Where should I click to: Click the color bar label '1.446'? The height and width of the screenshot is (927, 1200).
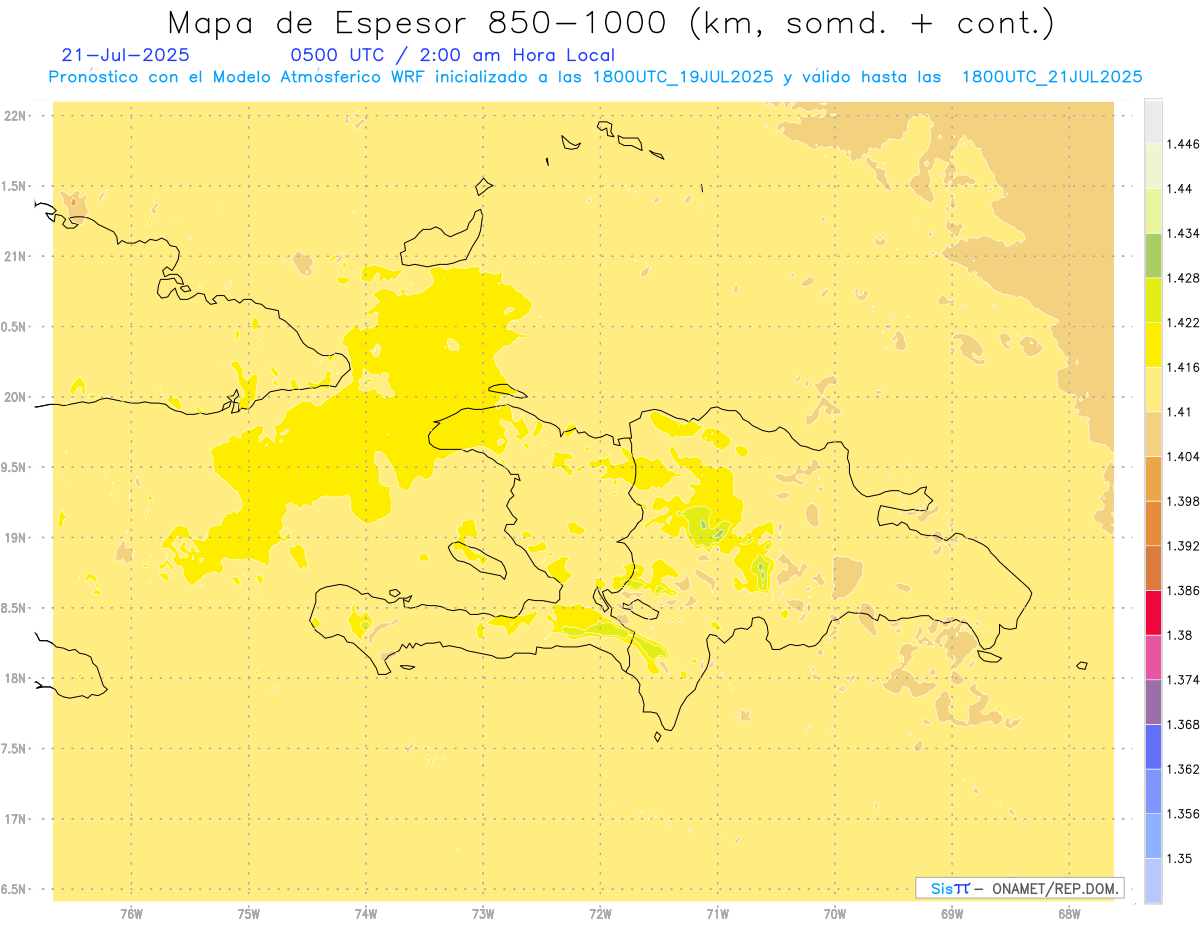[1183, 144]
